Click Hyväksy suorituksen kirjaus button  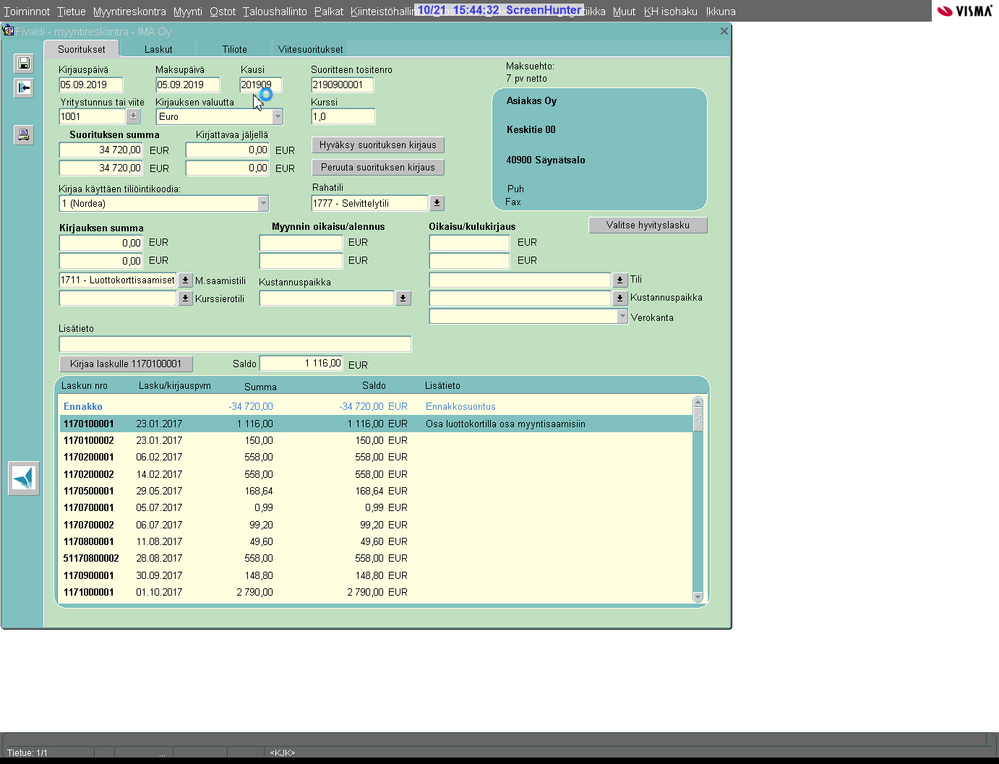coord(378,145)
